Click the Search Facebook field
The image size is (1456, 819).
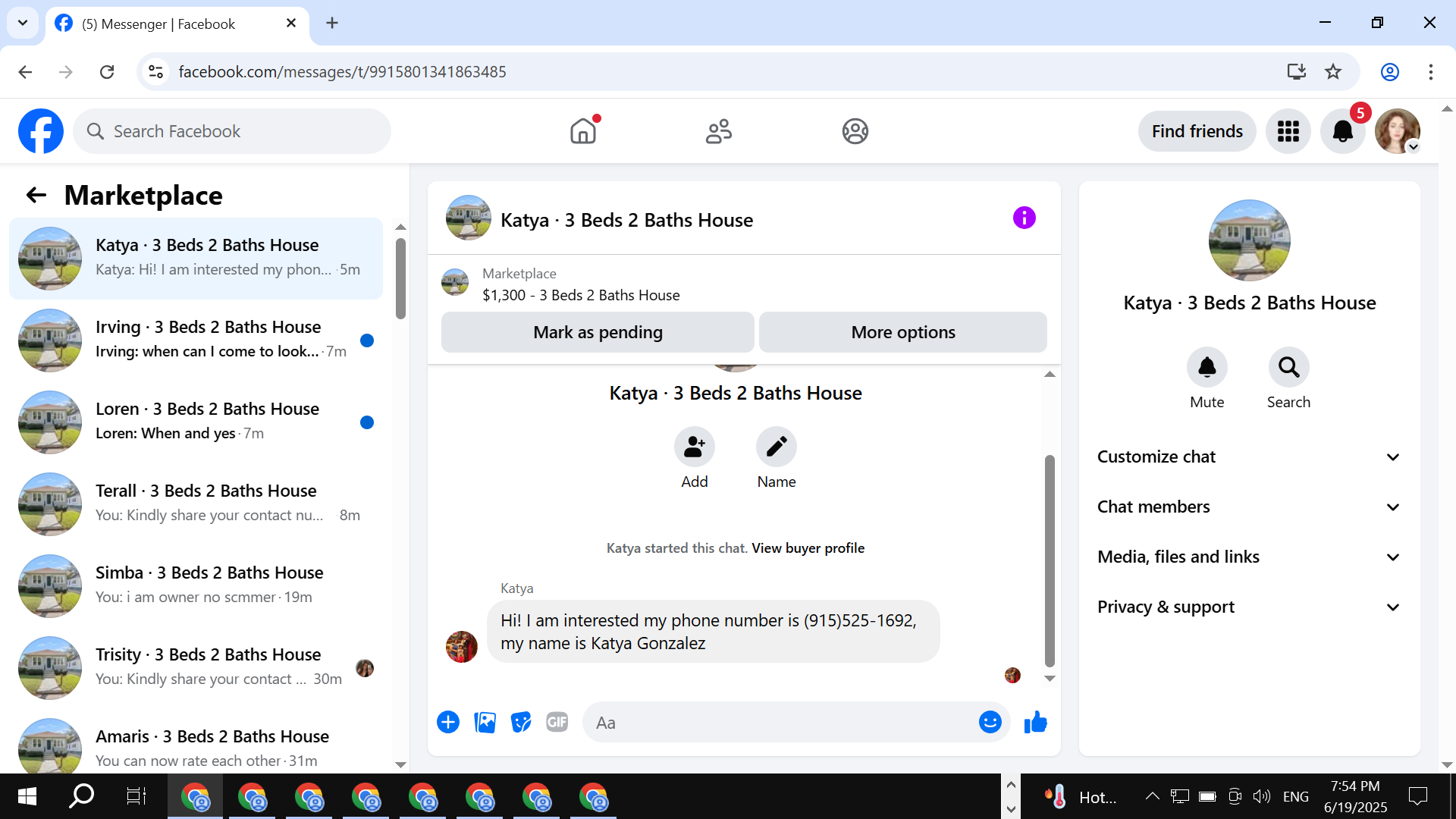click(232, 131)
